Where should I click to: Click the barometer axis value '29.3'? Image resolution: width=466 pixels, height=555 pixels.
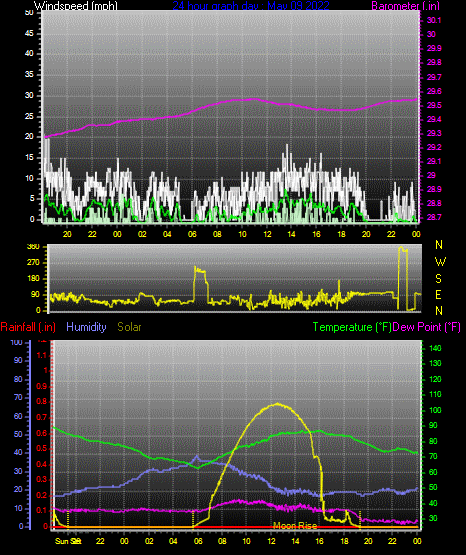coord(434,133)
